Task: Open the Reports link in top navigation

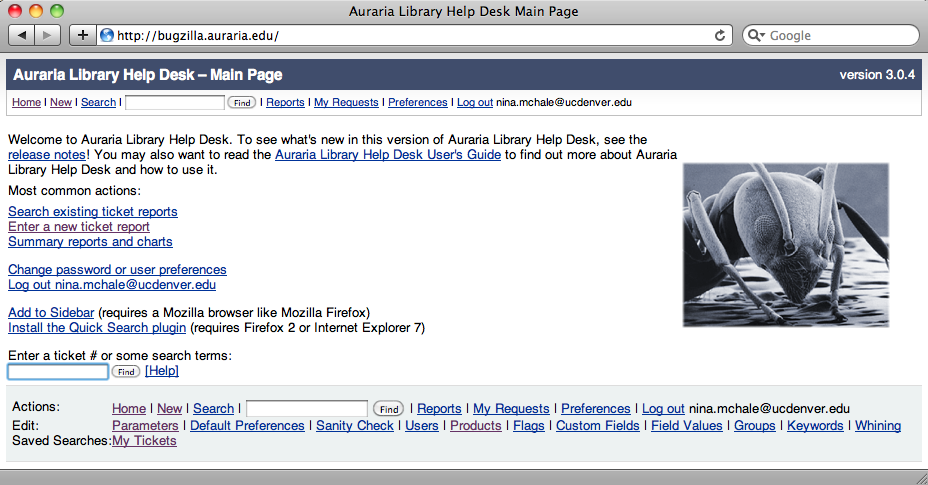Action: (x=285, y=102)
